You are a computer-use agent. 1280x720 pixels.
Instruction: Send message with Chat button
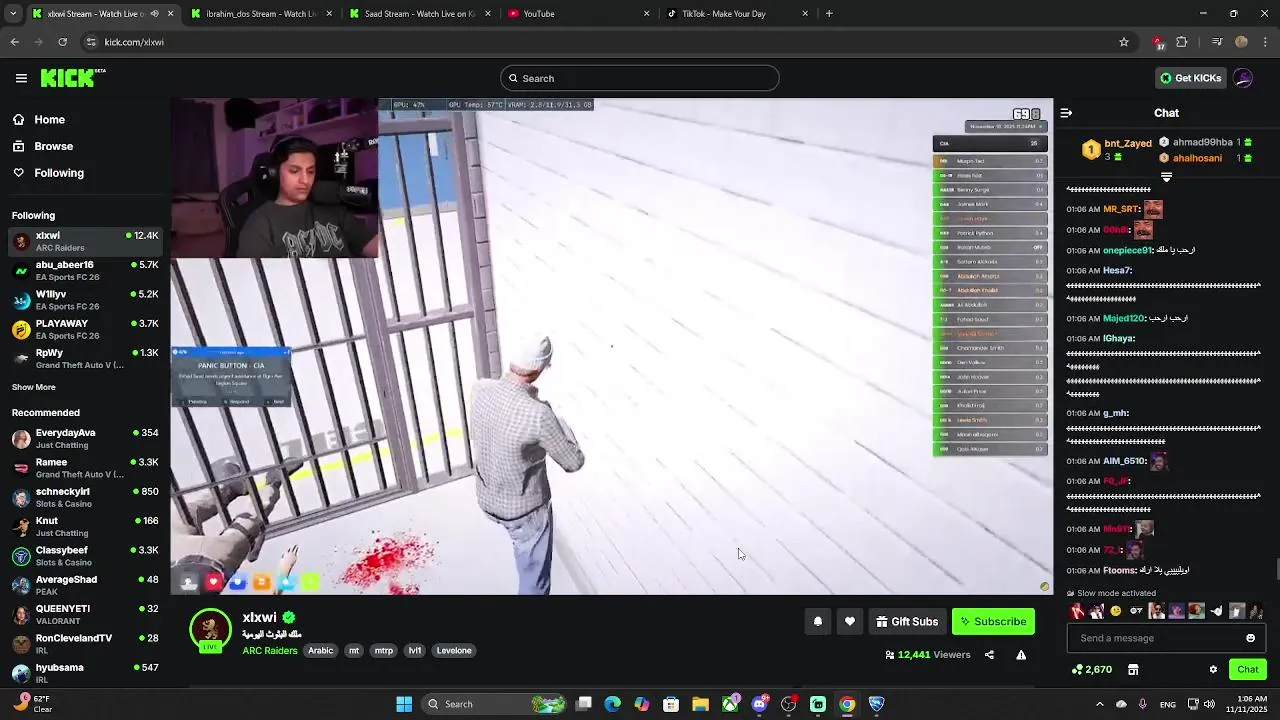tap(1248, 670)
